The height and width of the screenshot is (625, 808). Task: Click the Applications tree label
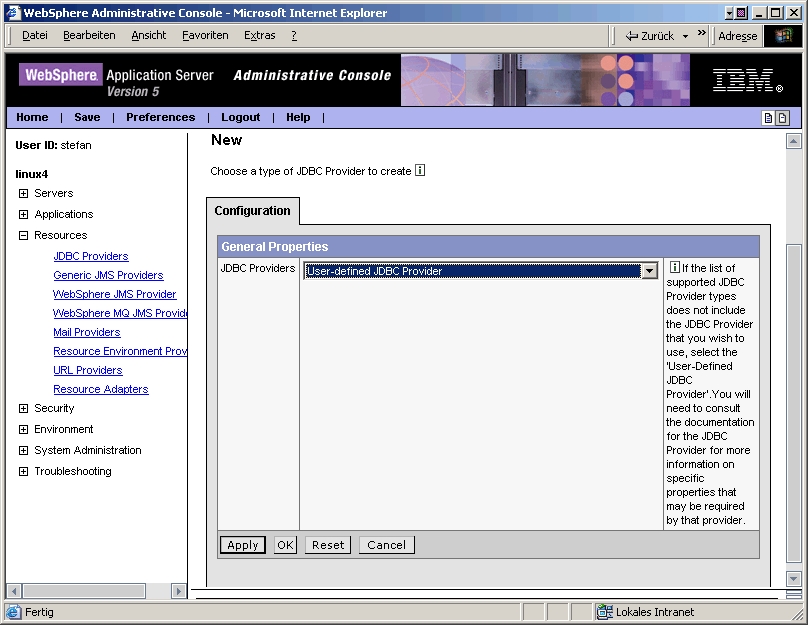(x=64, y=214)
